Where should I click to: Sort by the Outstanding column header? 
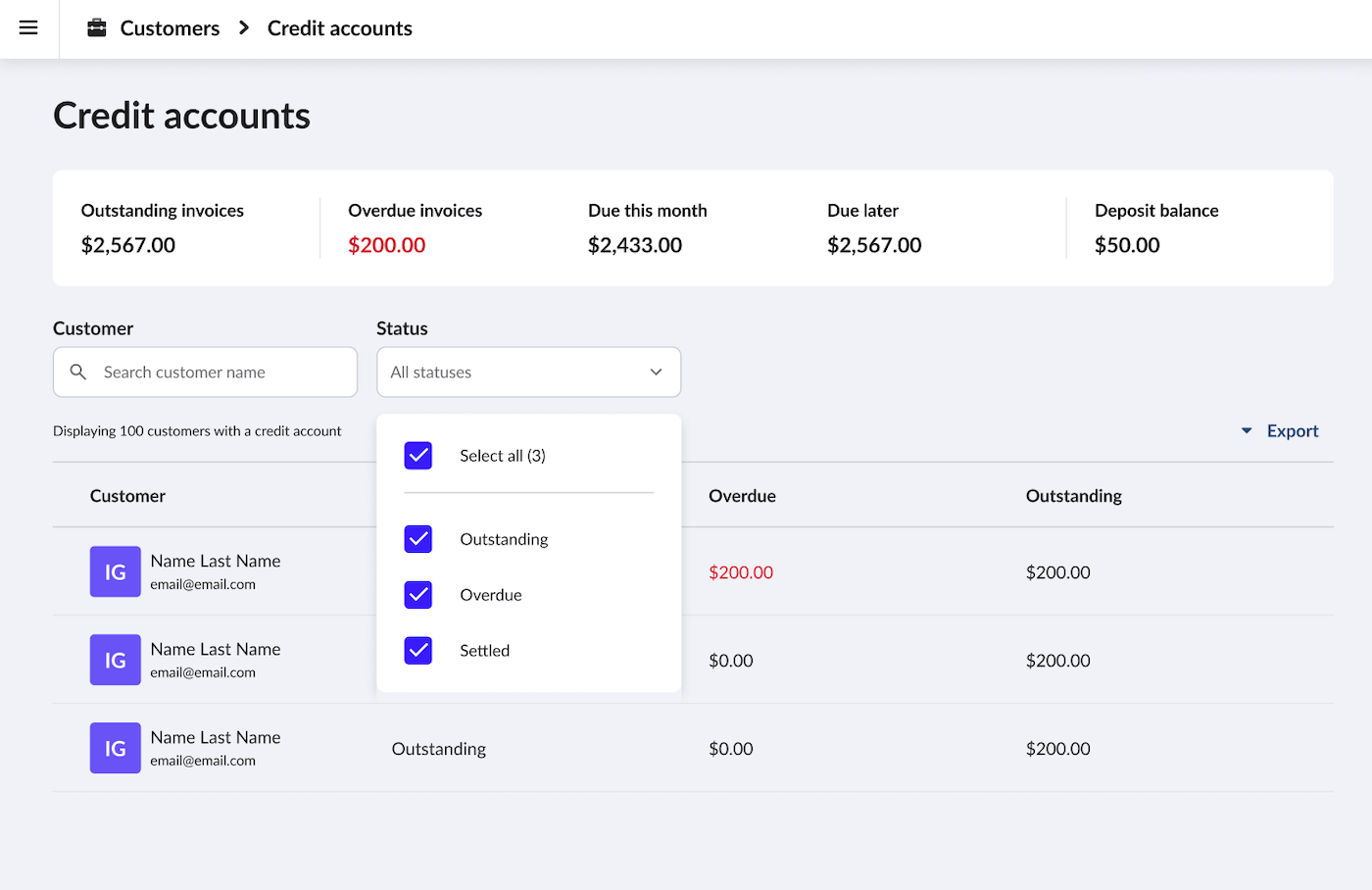1073,495
